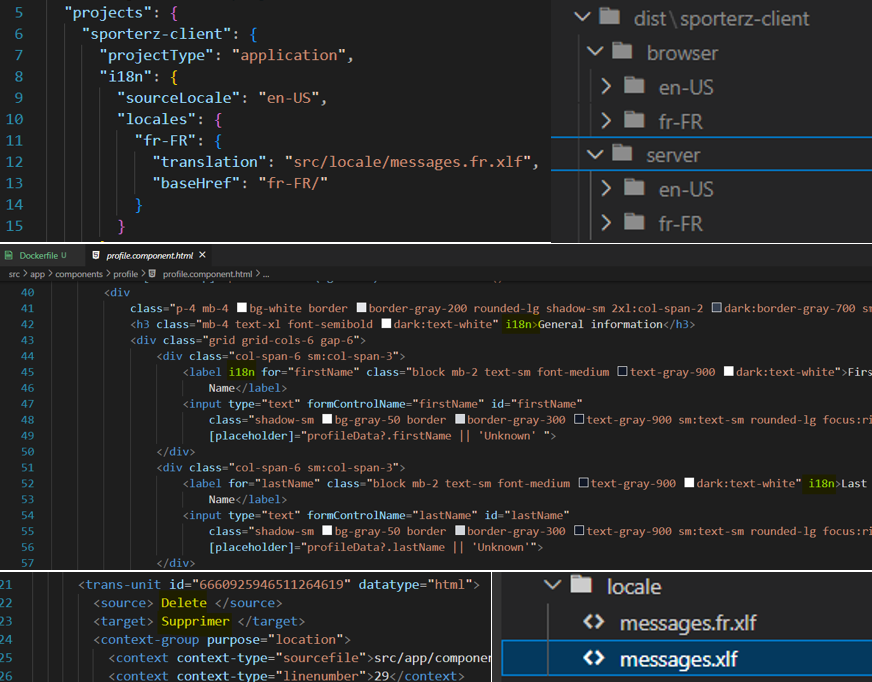This screenshot has width=872, height=682.
Task: Click "projectType" key on line 7
Action: pos(156,55)
